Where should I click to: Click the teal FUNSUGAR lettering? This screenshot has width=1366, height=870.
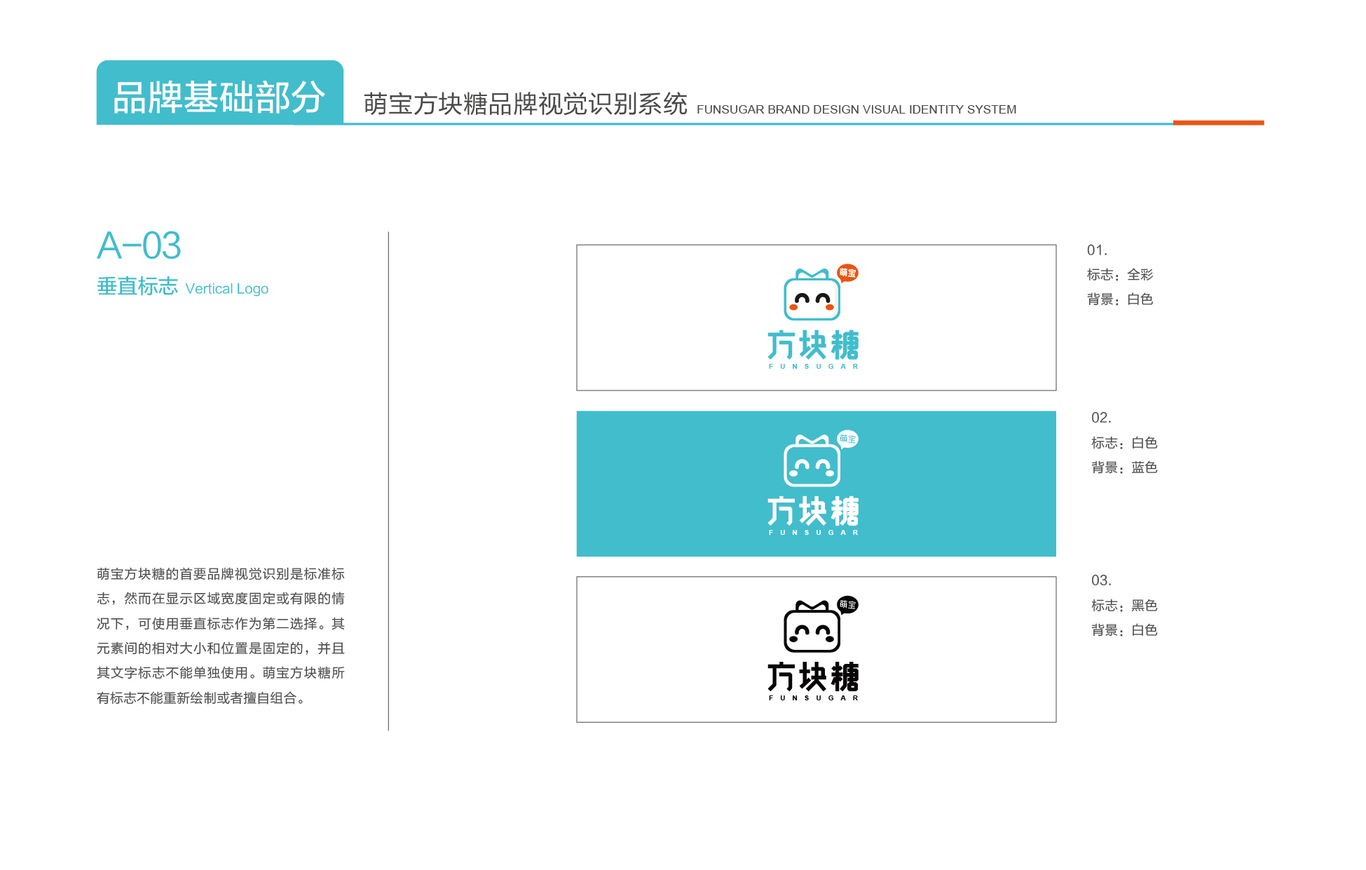point(814,367)
